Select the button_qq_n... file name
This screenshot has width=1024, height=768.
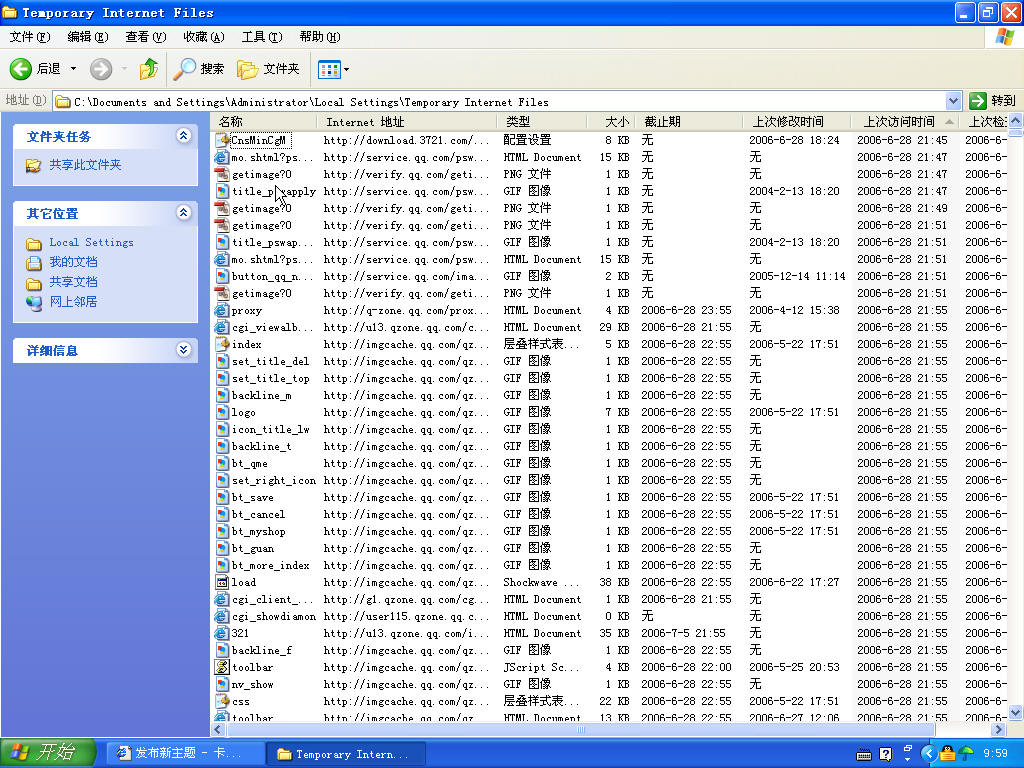tap(272, 276)
